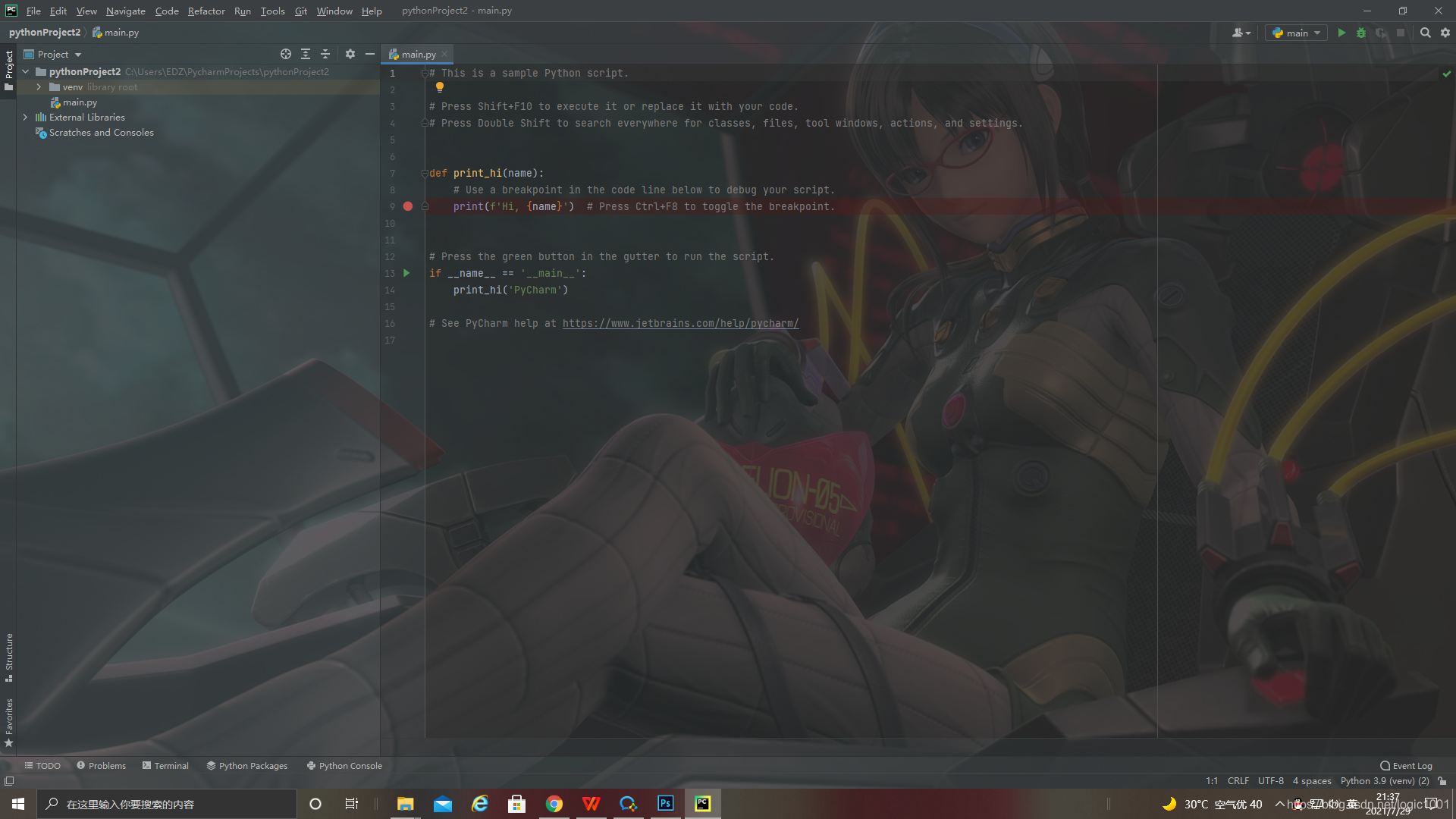Open Photoshop from taskbar

pyautogui.click(x=666, y=804)
